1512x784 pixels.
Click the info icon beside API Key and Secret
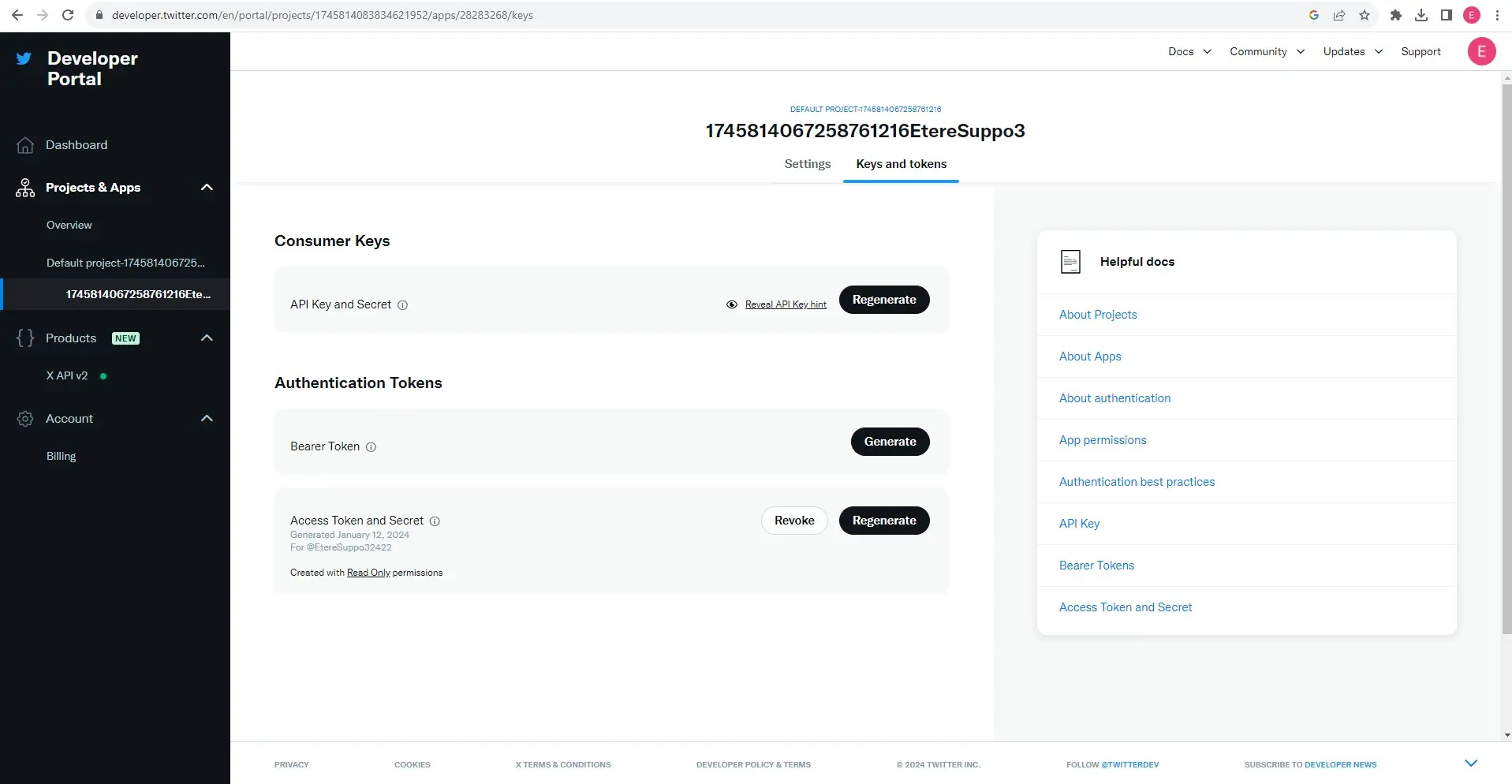click(402, 305)
